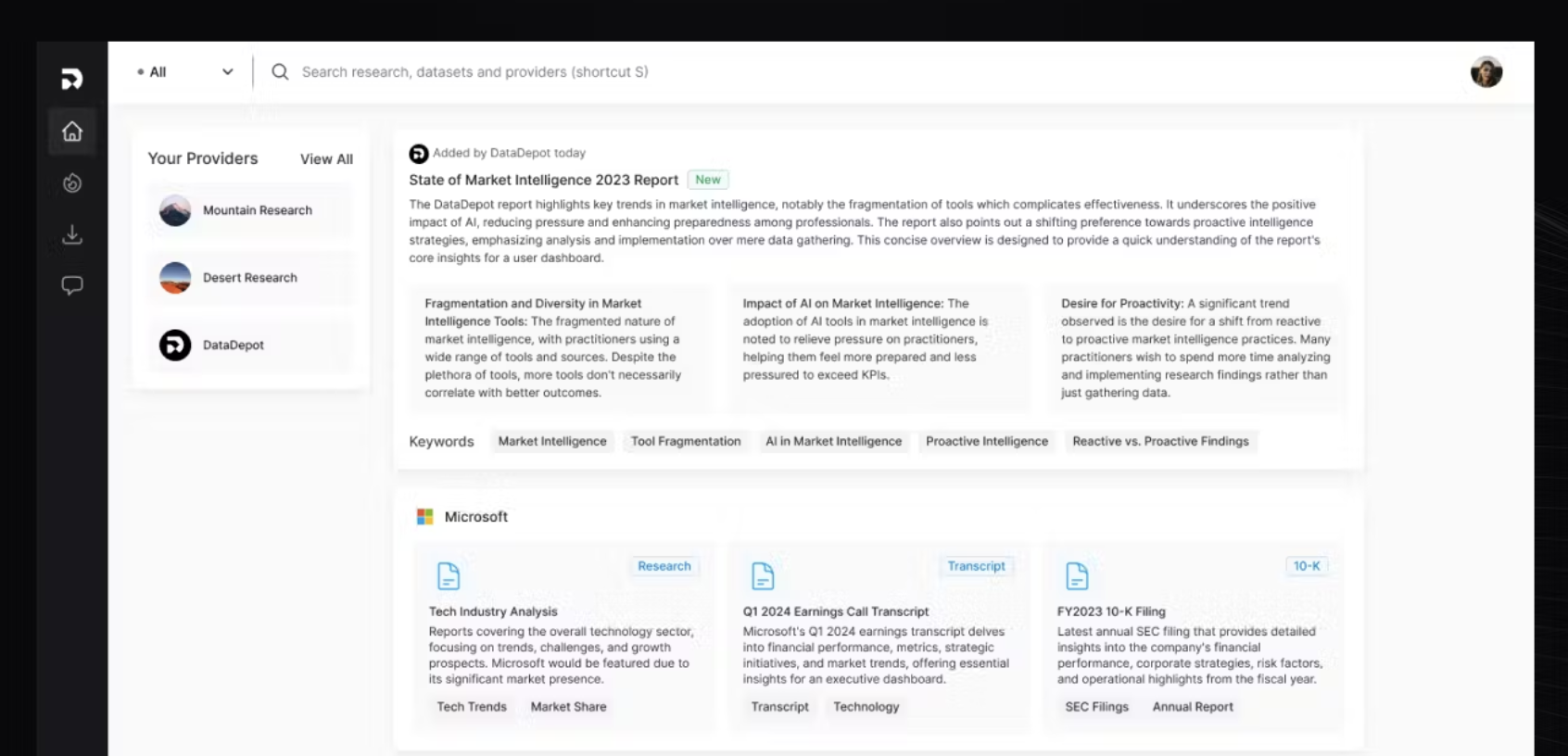This screenshot has height=756, width=1568.
Task: Click View All providers link
Action: (x=326, y=159)
